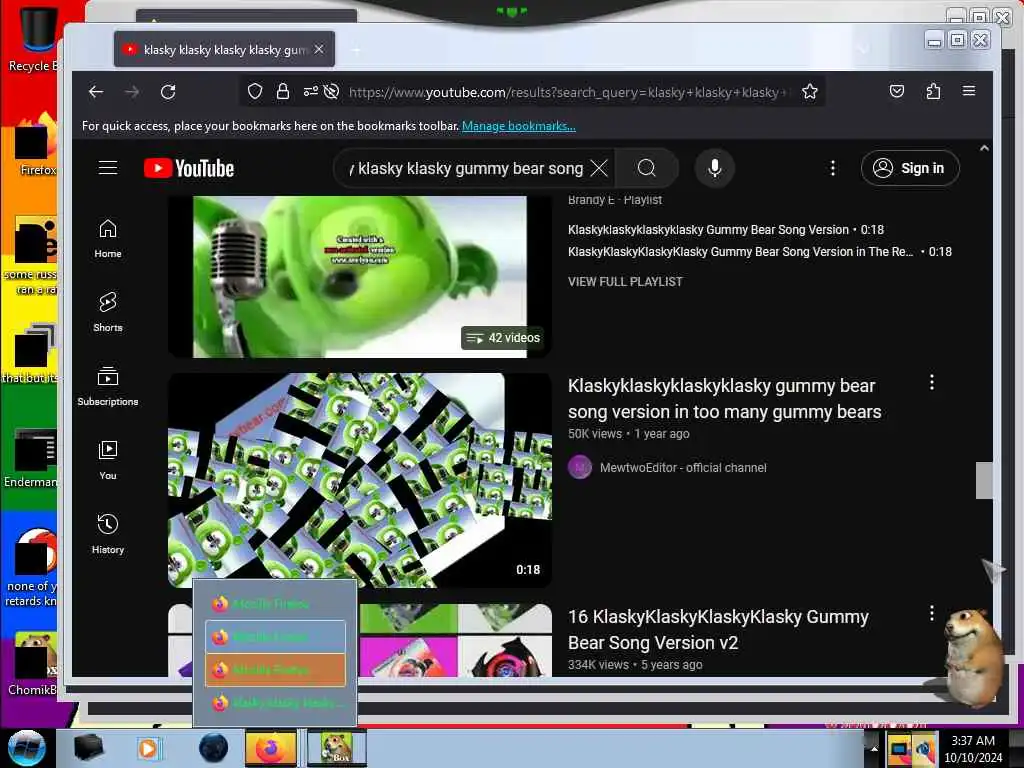
Task: Clear the YouTube search query
Action: click(x=599, y=168)
